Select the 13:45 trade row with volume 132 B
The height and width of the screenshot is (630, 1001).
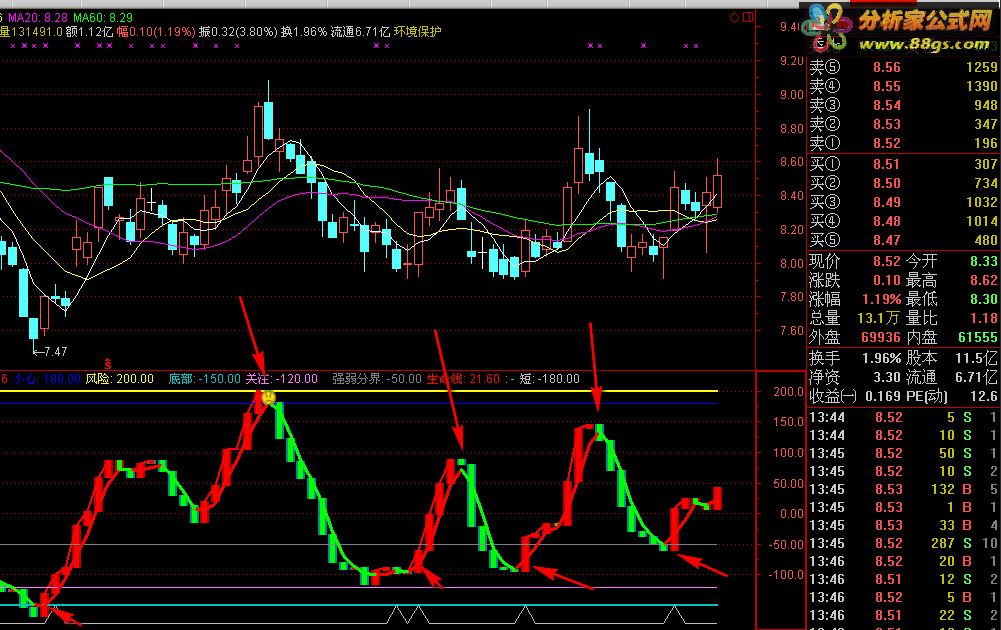[x=903, y=490]
